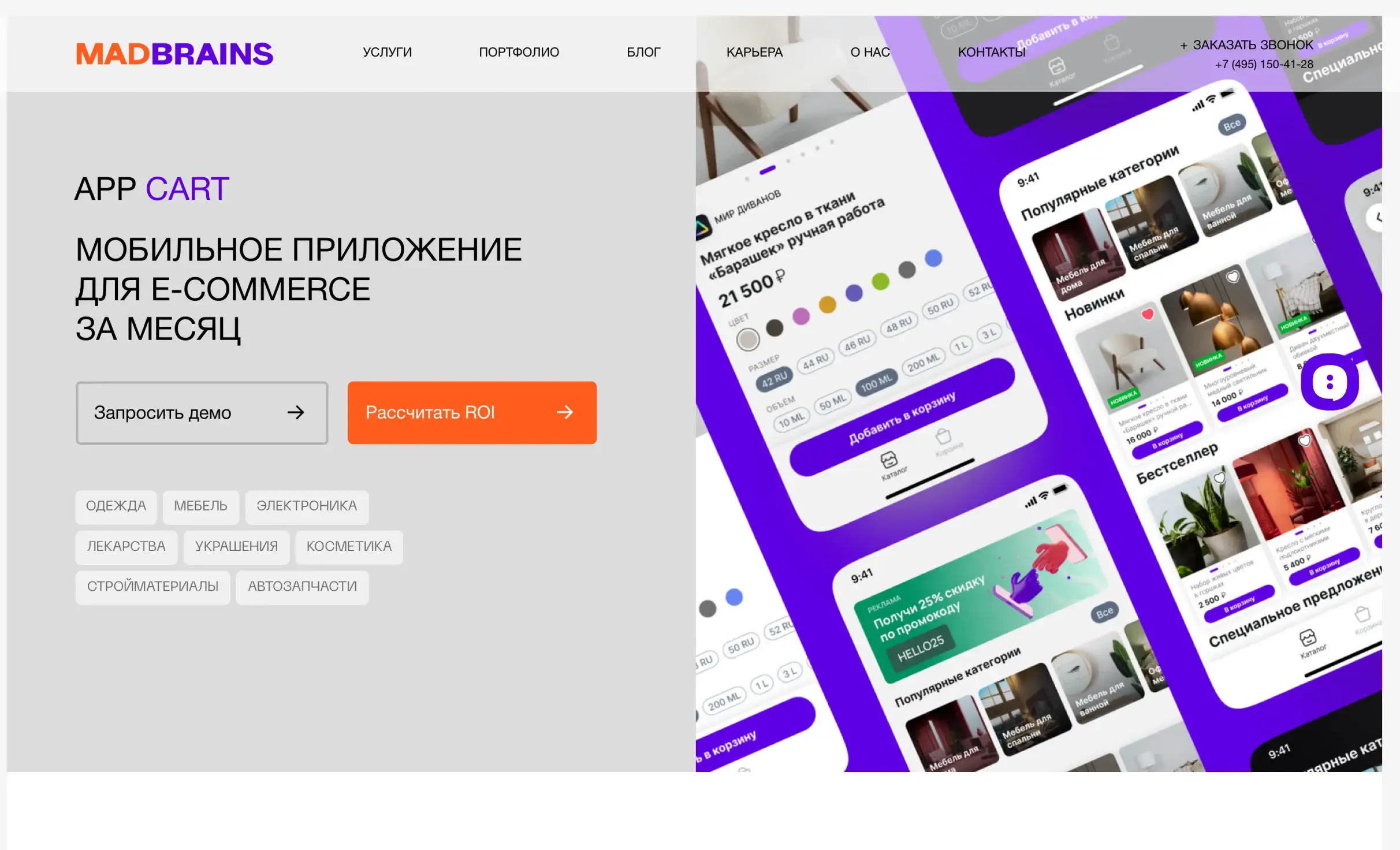Image resolution: width=1400 pixels, height=850 pixels.
Task: Open the ПОРТФОЛИО menu item
Action: pos(519,52)
